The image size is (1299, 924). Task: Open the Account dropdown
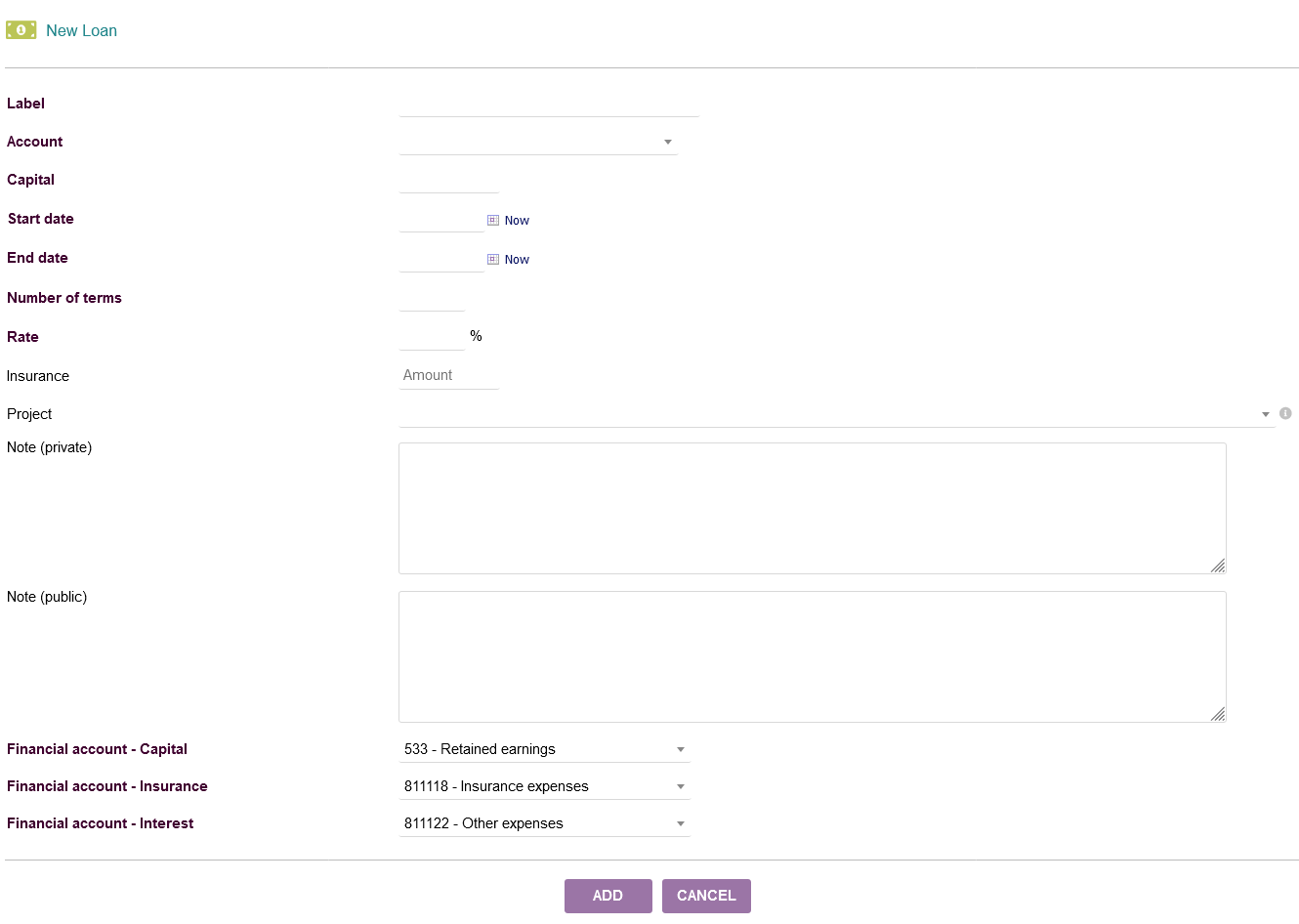pos(538,143)
